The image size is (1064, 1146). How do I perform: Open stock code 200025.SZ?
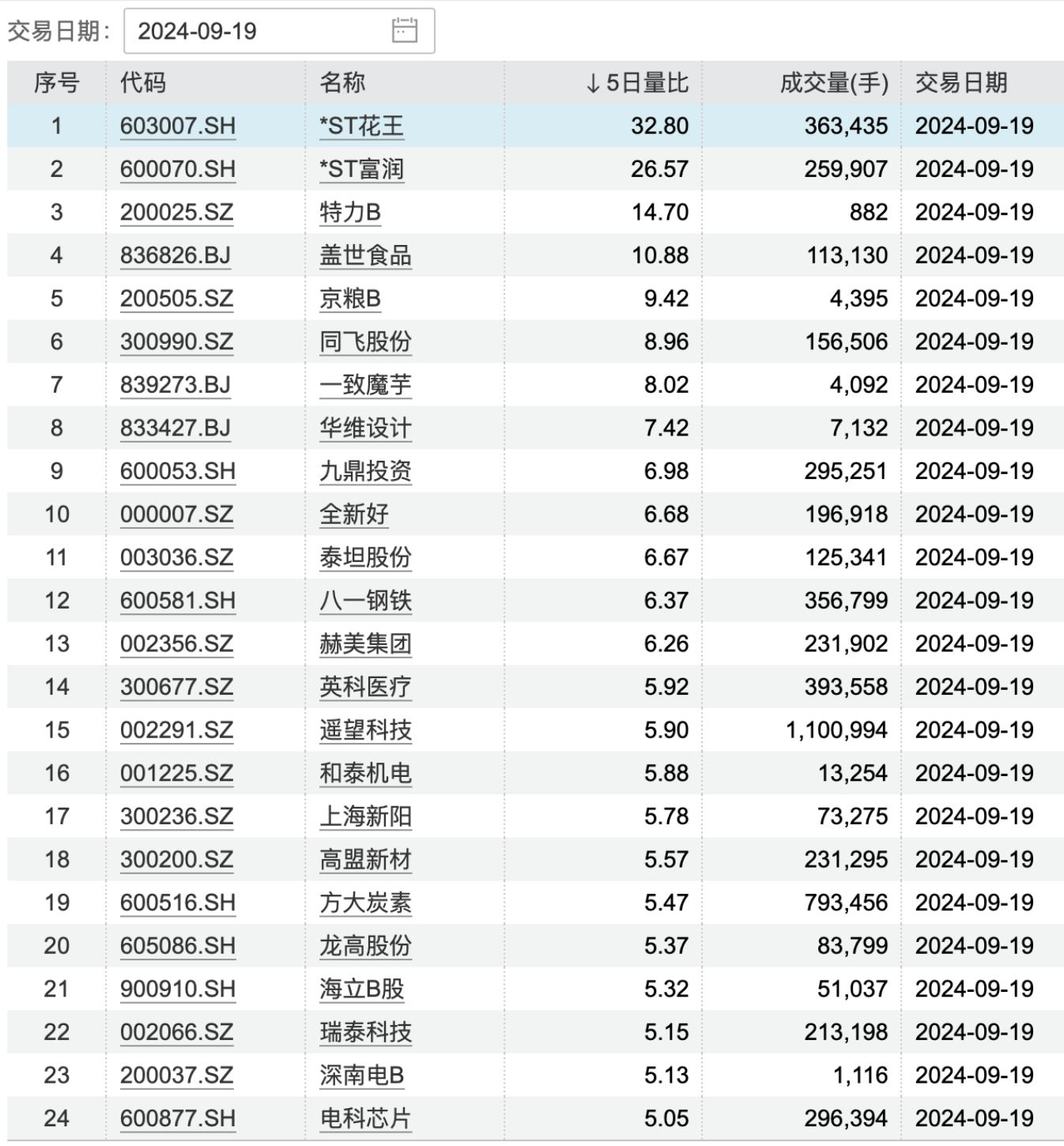pos(177,213)
